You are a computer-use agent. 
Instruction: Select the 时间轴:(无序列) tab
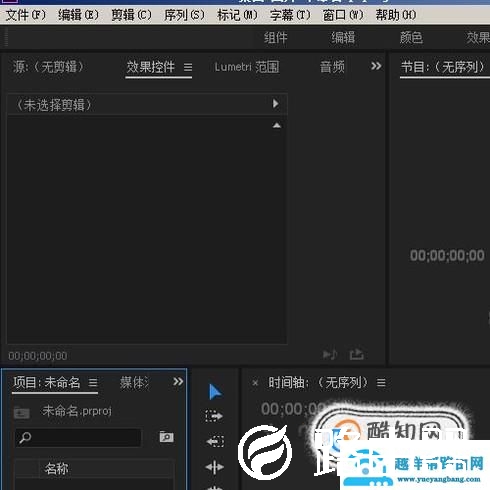(x=318, y=382)
